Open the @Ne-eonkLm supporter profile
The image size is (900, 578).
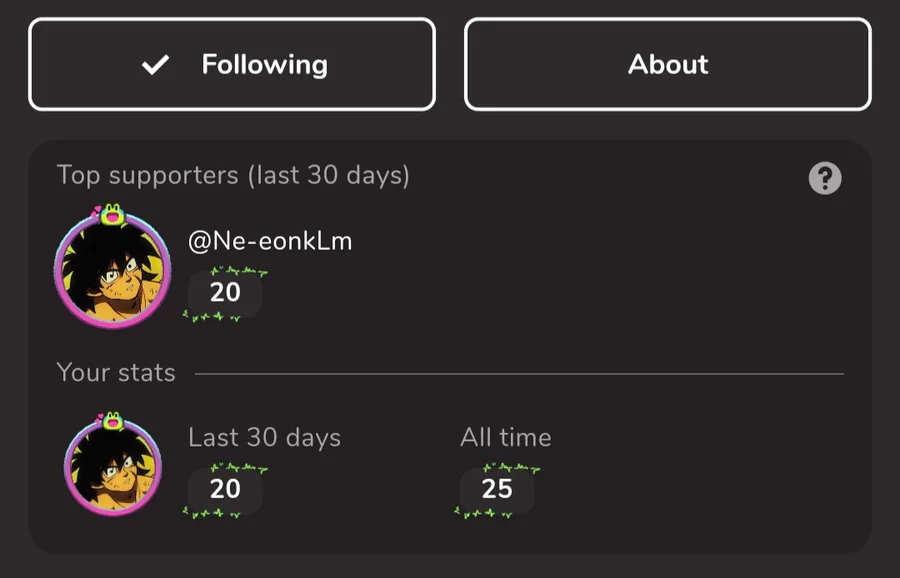pos(270,241)
